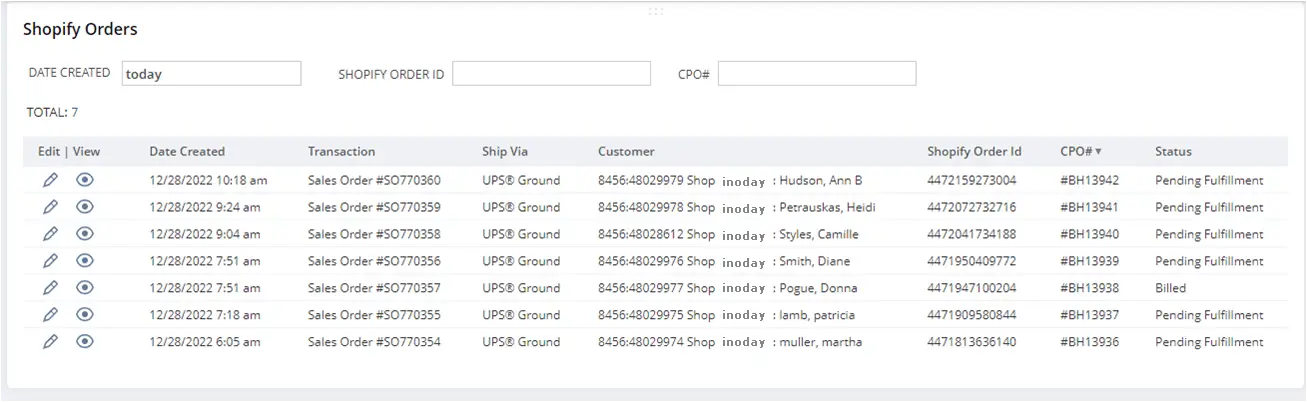Click the TOTAL: 7 count text
The image size is (1307, 402).
tap(52, 112)
